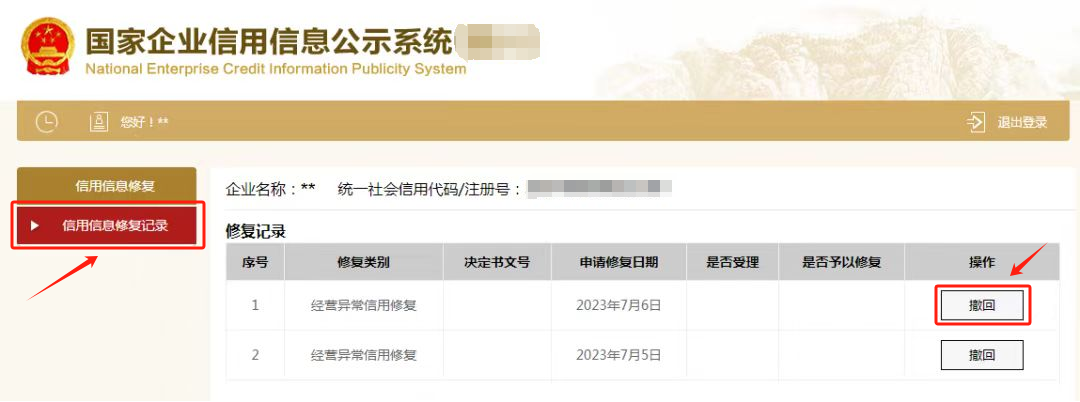The height and width of the screenshot is (402, 1080).
Task: Click the 修复类别 column header
Action: pos(364,262)
